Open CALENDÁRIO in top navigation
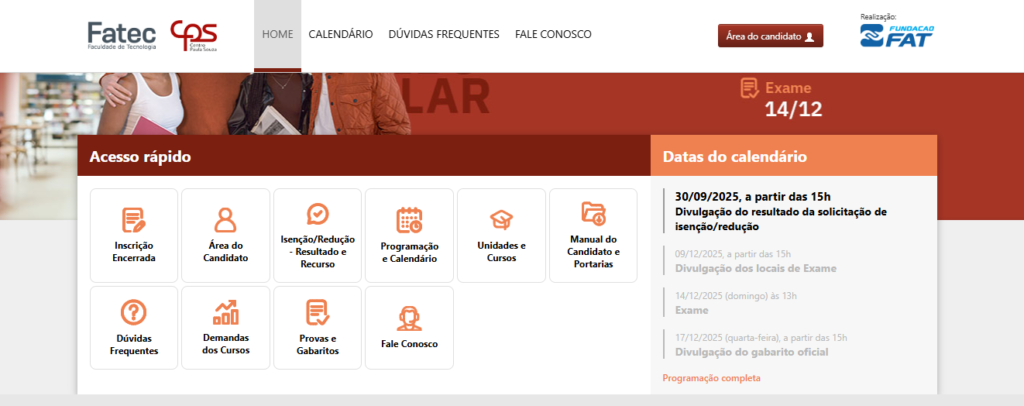 tap(340, 34)
